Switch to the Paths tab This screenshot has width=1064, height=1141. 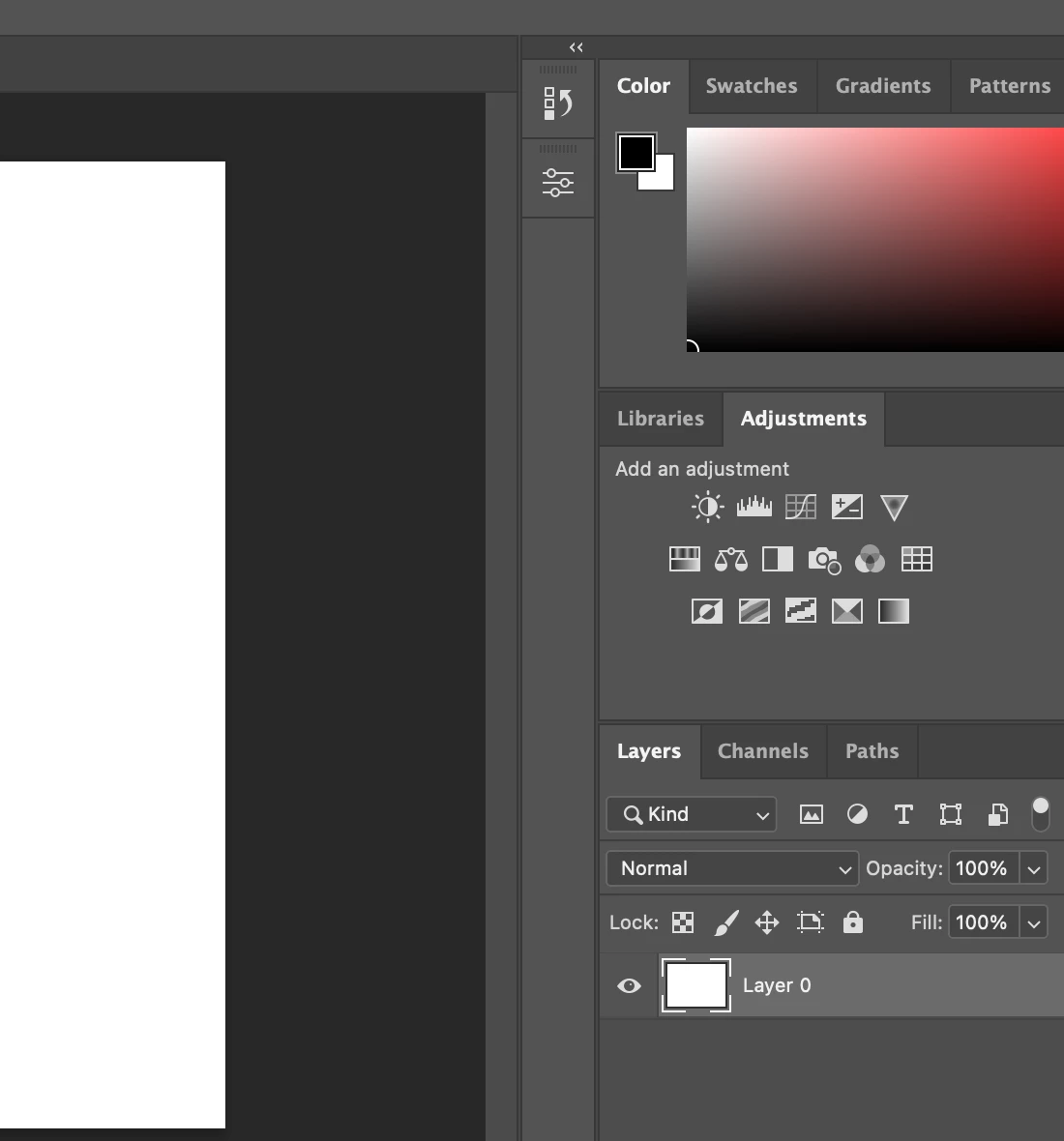(872, 751)
